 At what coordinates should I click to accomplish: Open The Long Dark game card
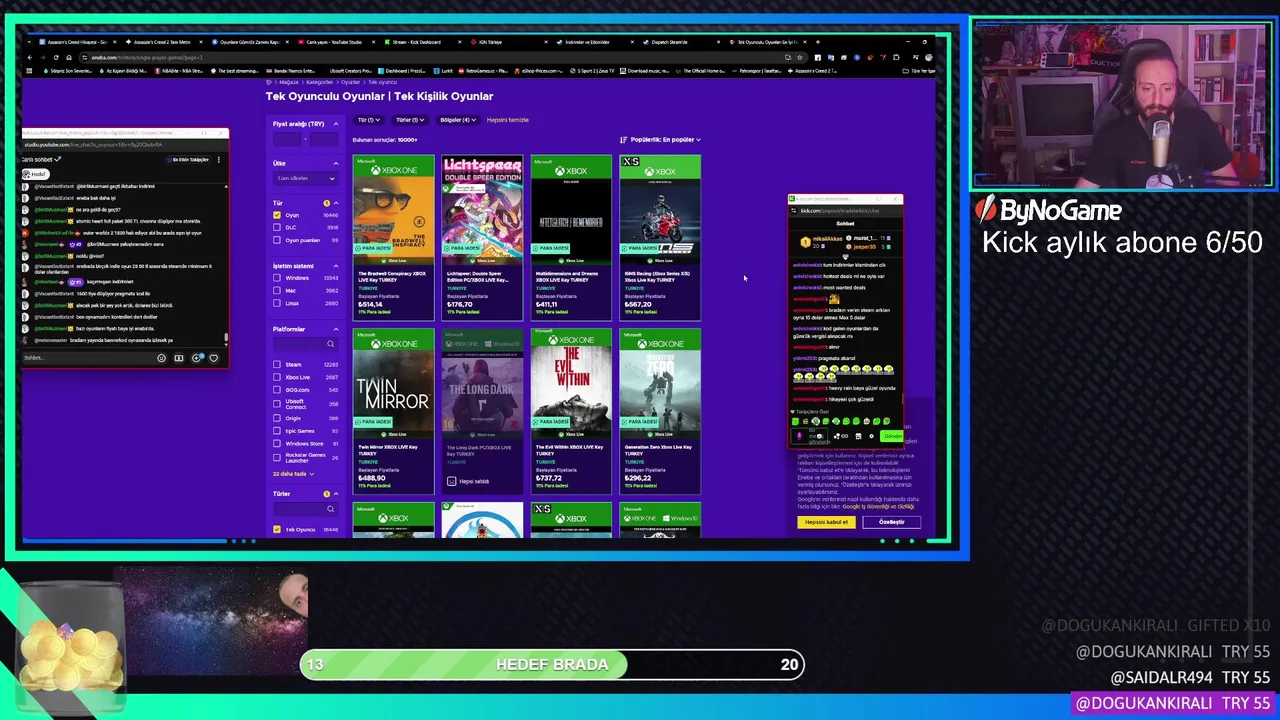(x=482, y=411)
